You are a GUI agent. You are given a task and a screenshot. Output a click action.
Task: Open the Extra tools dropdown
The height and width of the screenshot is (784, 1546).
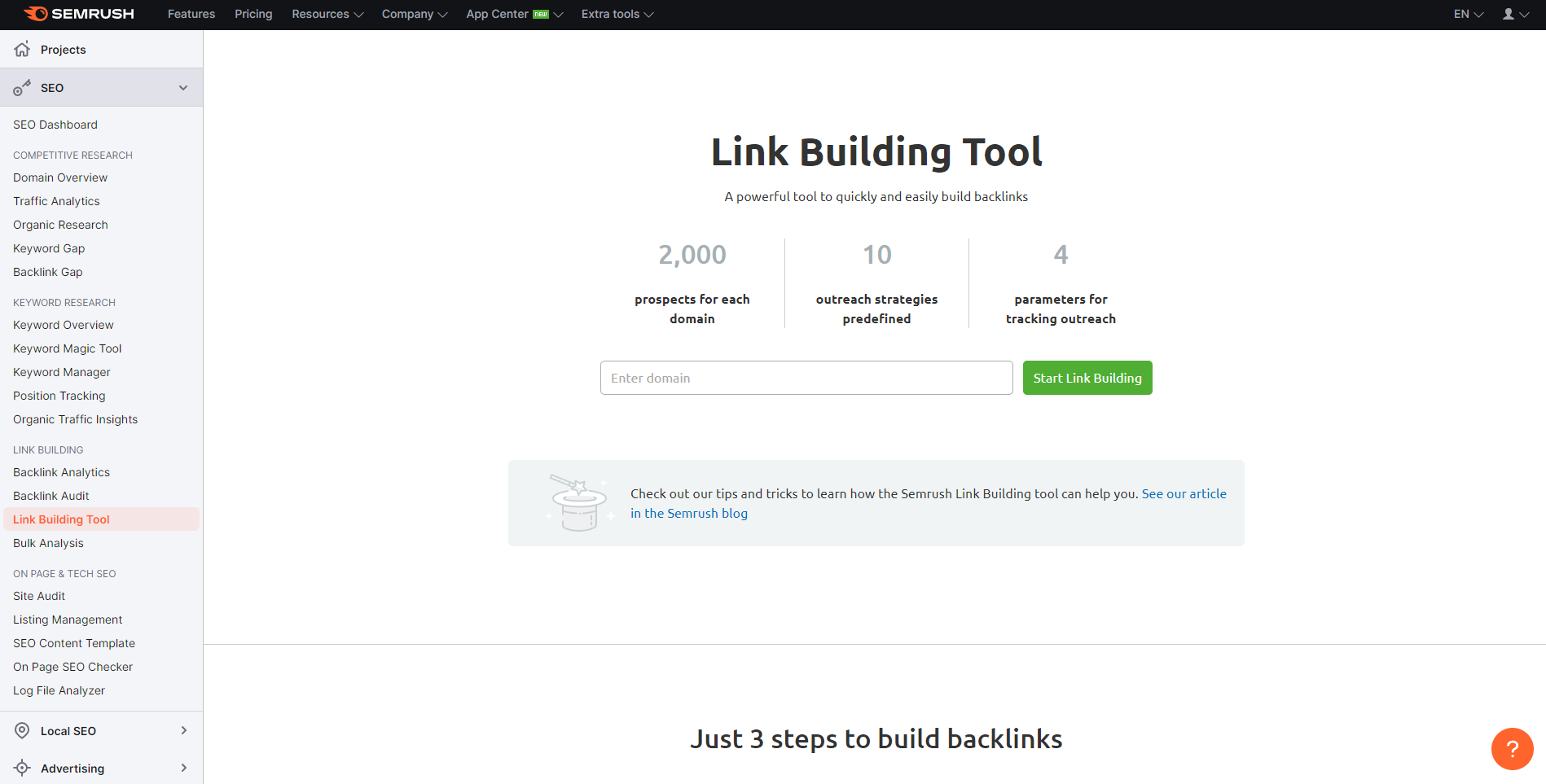point(617,14)
